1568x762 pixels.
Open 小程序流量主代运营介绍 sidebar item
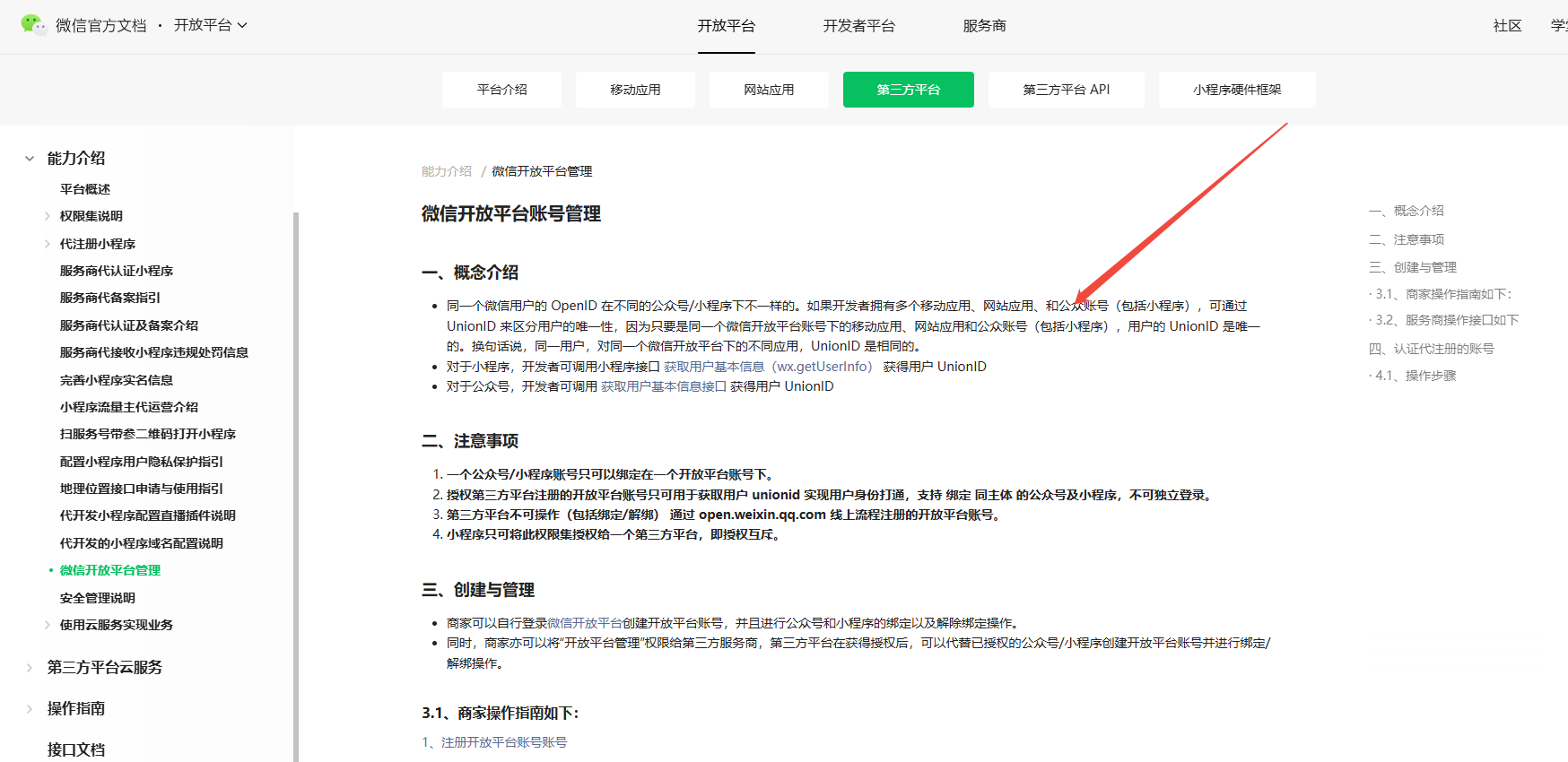click(x=129, y=407)
